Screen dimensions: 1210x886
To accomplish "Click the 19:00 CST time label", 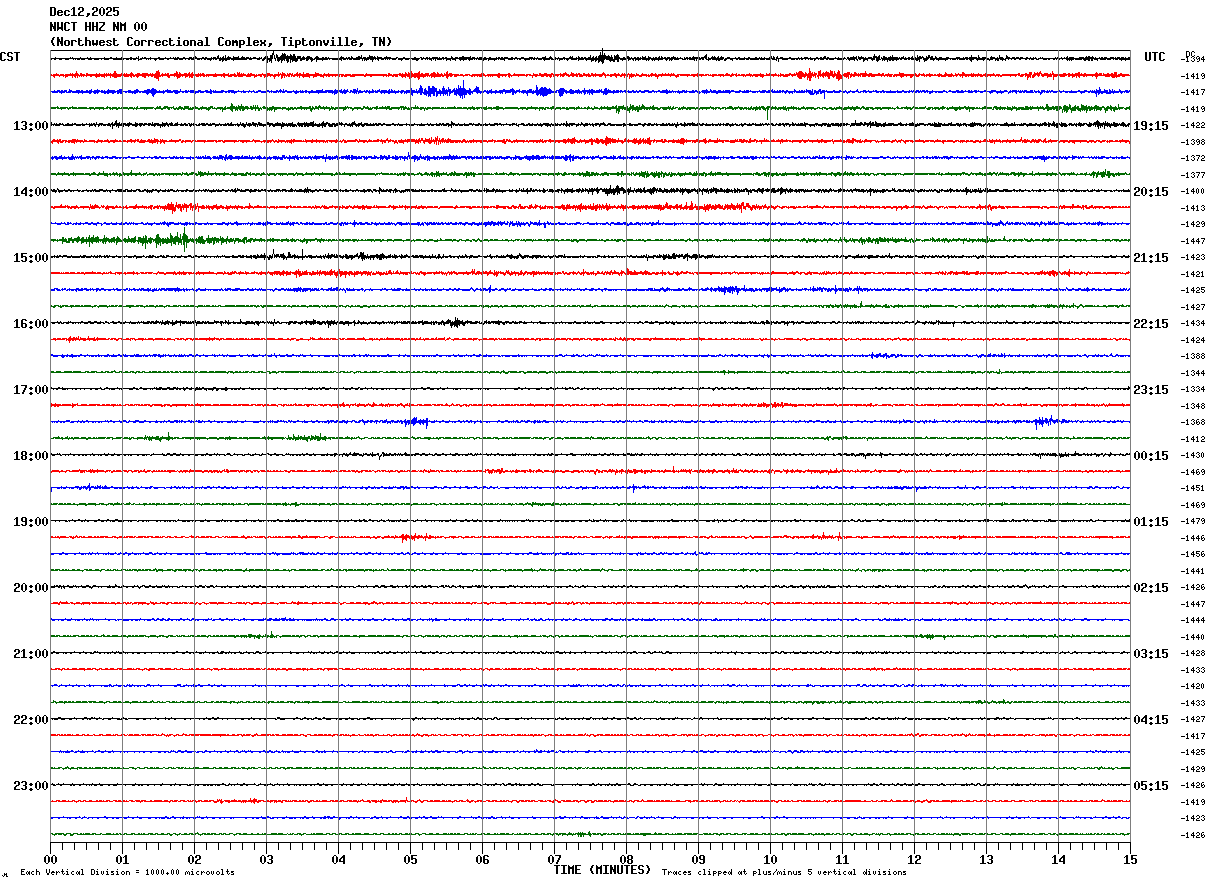I will coord(31,521).
